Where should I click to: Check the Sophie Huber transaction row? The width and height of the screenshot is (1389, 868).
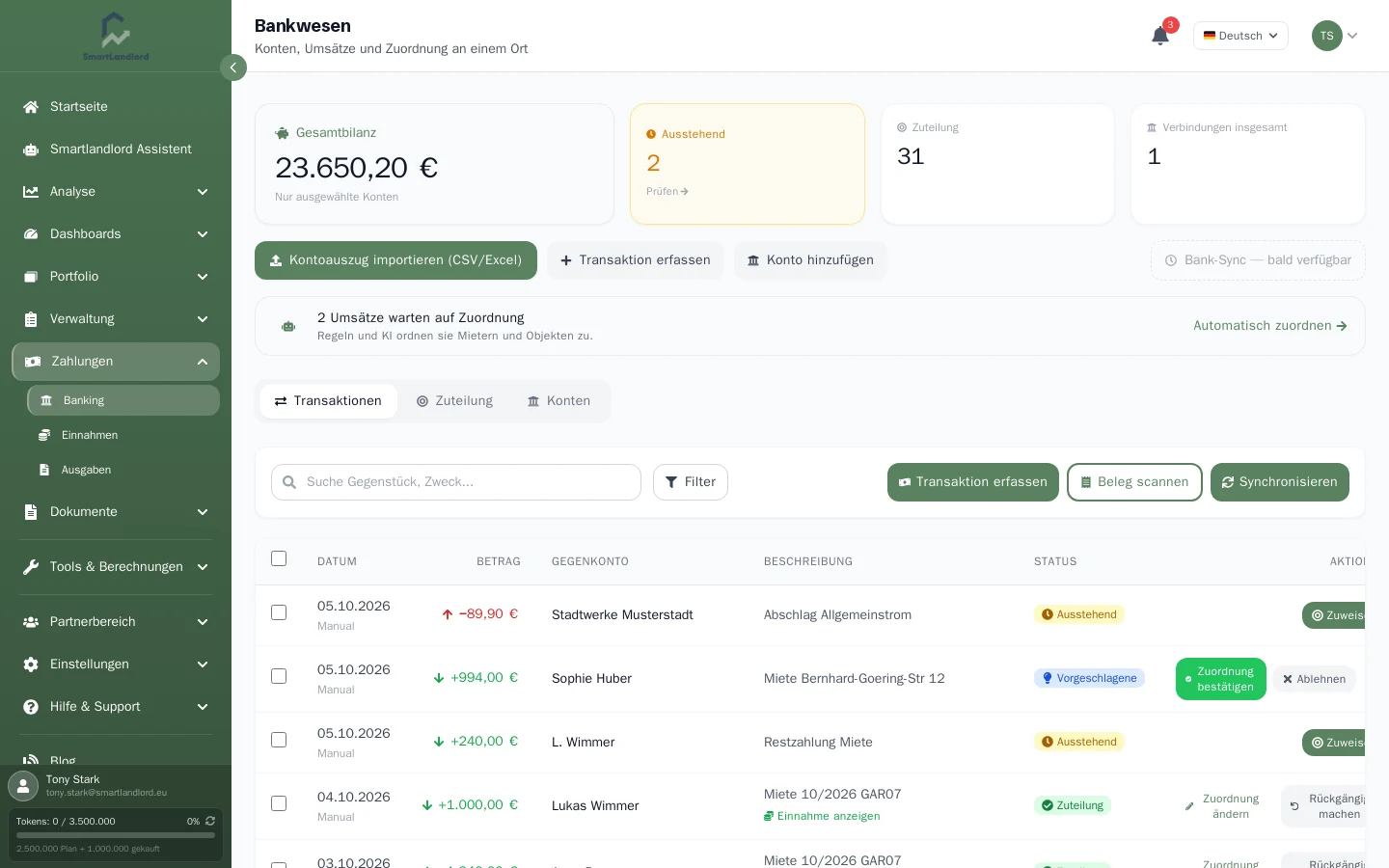279,676
